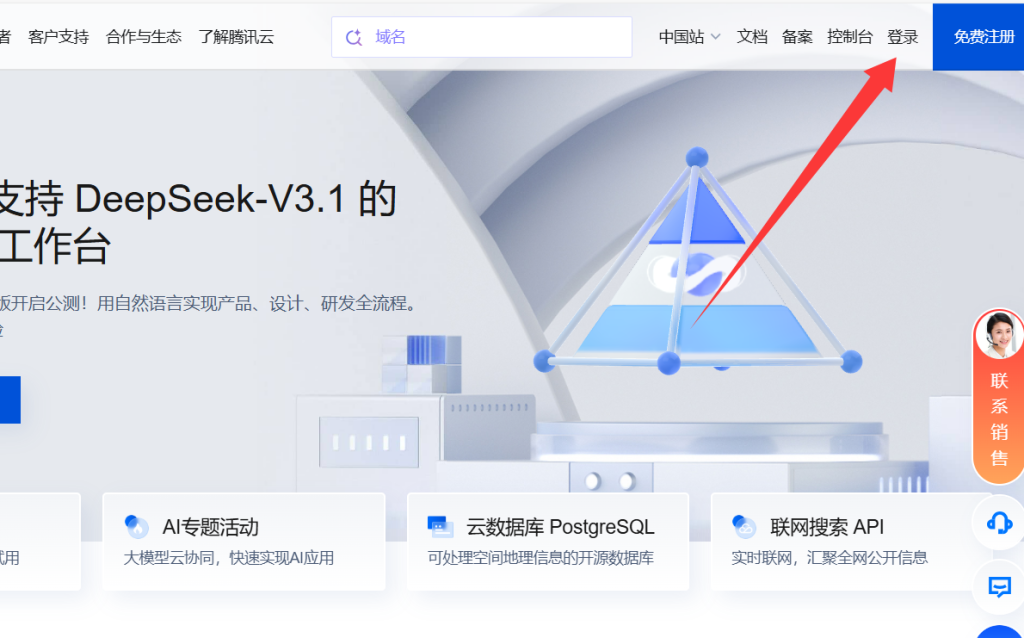This screenshot has width=1024, height=638.
Task: Open the 备案 link
Action: tap(797, 37)
